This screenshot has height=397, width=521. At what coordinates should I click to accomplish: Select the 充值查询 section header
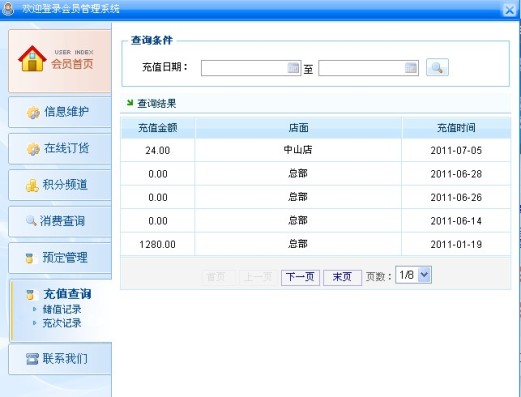[67, 294]
